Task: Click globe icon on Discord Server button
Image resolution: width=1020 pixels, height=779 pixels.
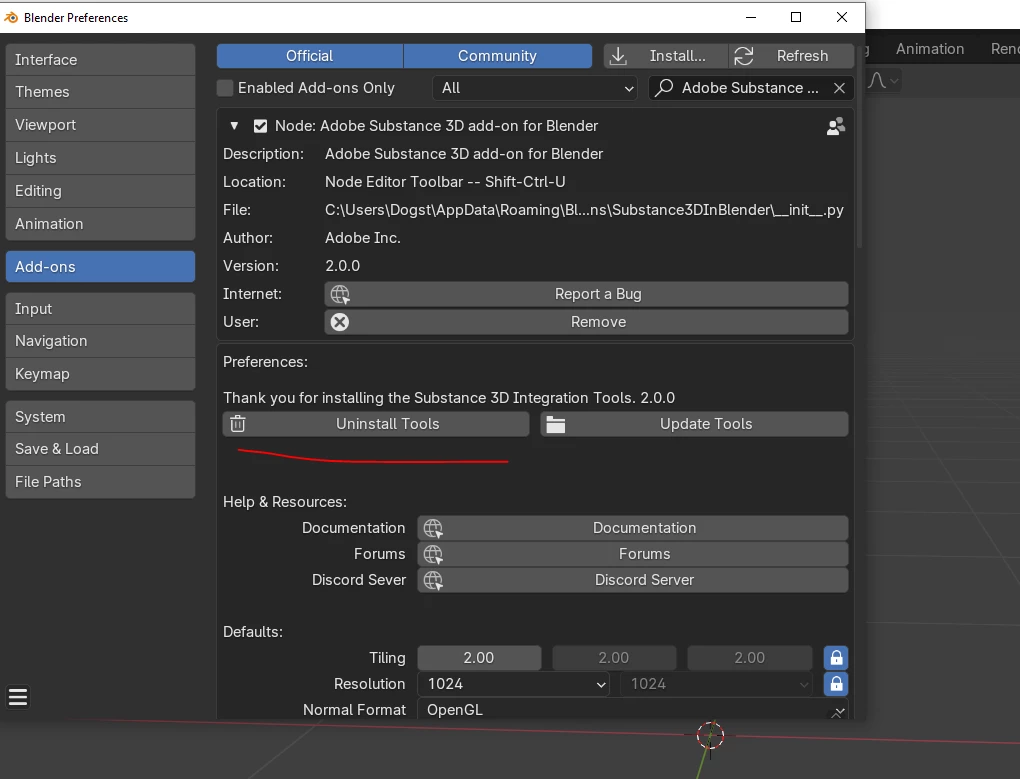Action: point(433,580)
